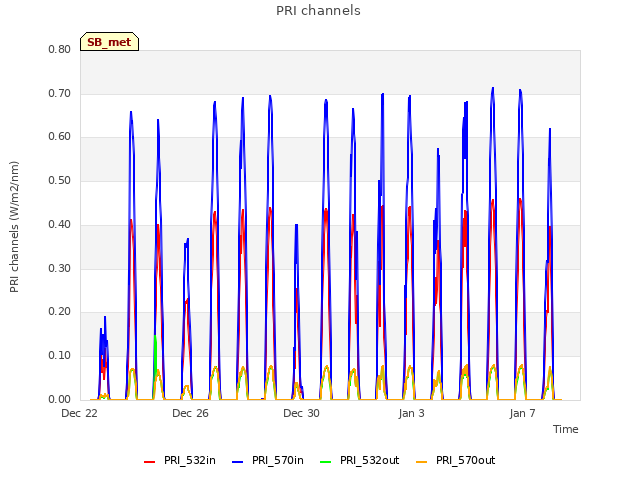Click the green PRI_532out legend swatch
Screen dimensions: 640x480
point(326,462)
